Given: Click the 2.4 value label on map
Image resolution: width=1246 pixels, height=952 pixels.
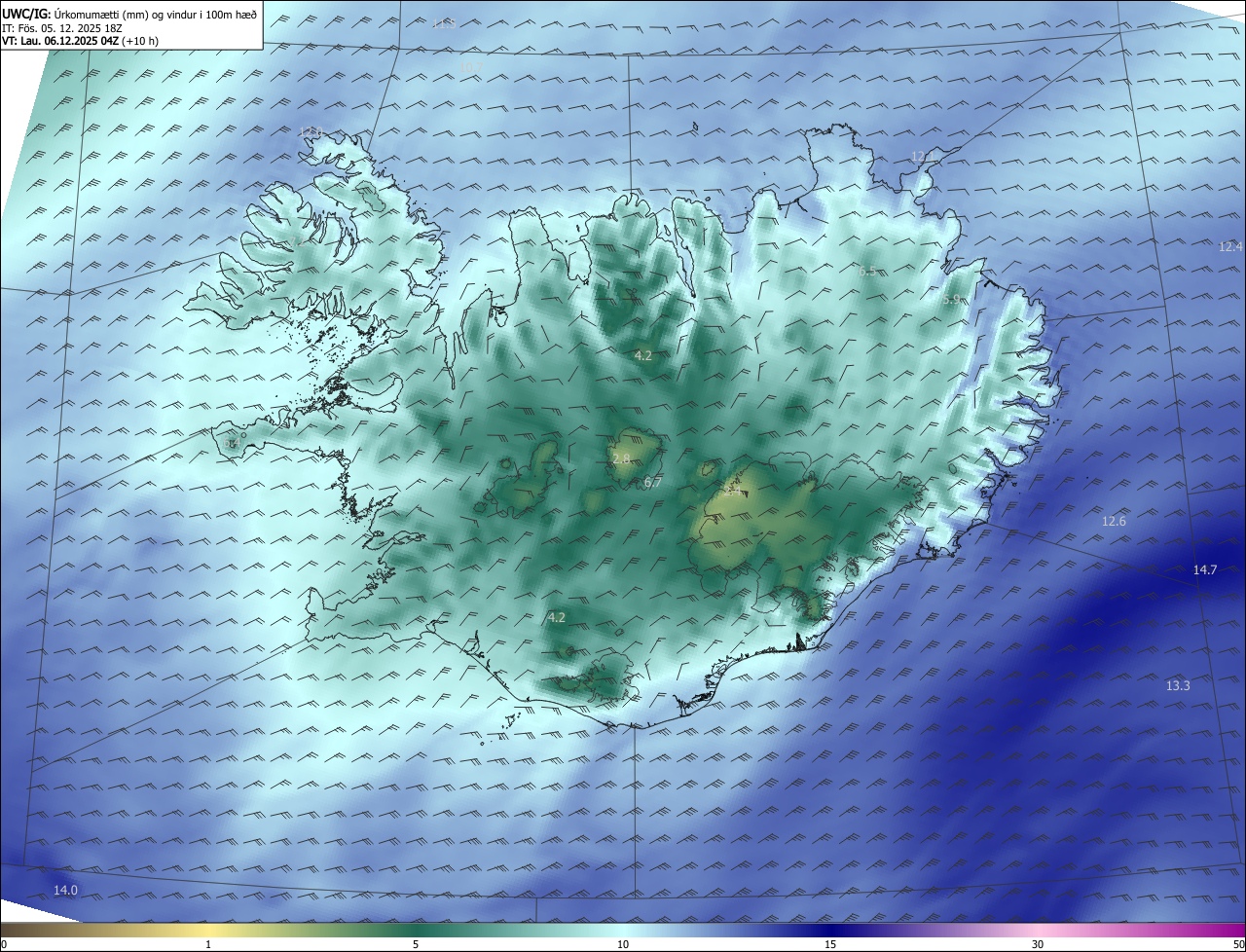Looking at the screenshot, I should [x=732, y=490].
